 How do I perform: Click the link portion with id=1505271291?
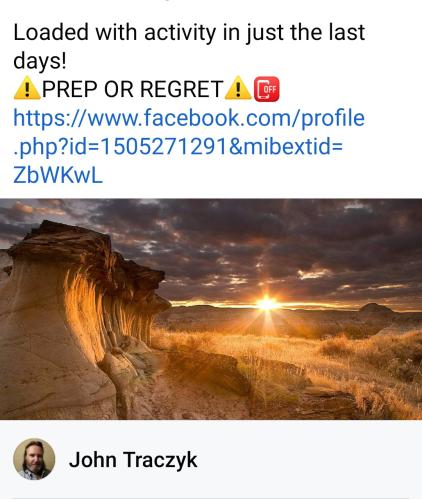pos(120,147)
